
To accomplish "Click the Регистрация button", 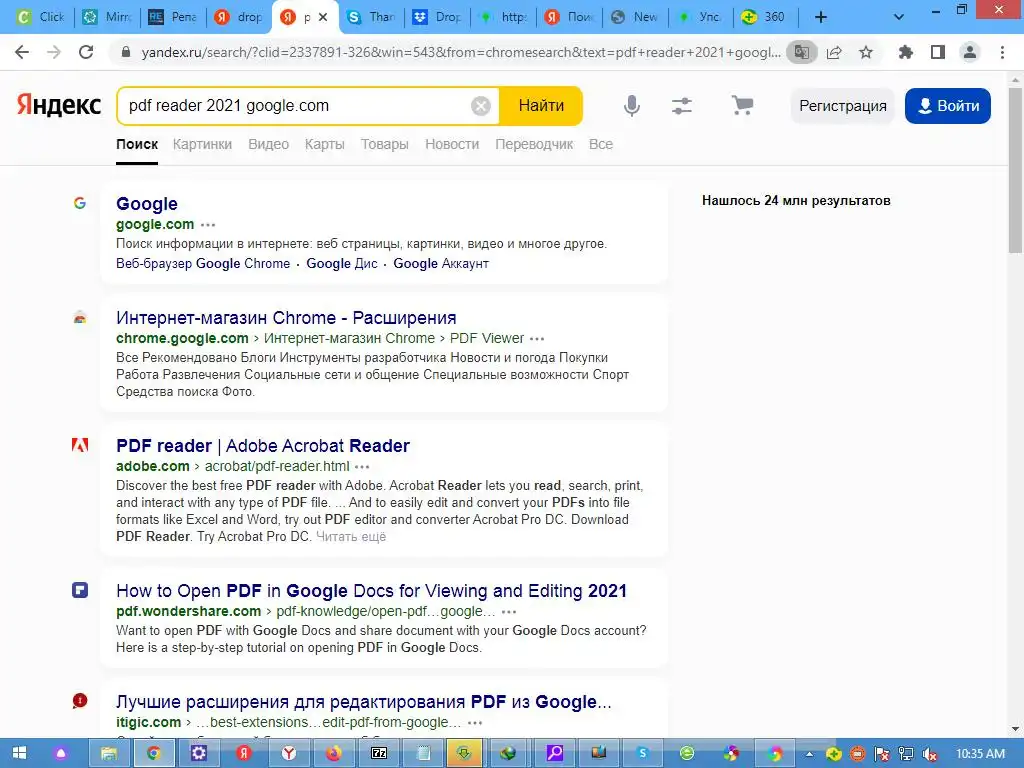I will click(x=842, y=106).
